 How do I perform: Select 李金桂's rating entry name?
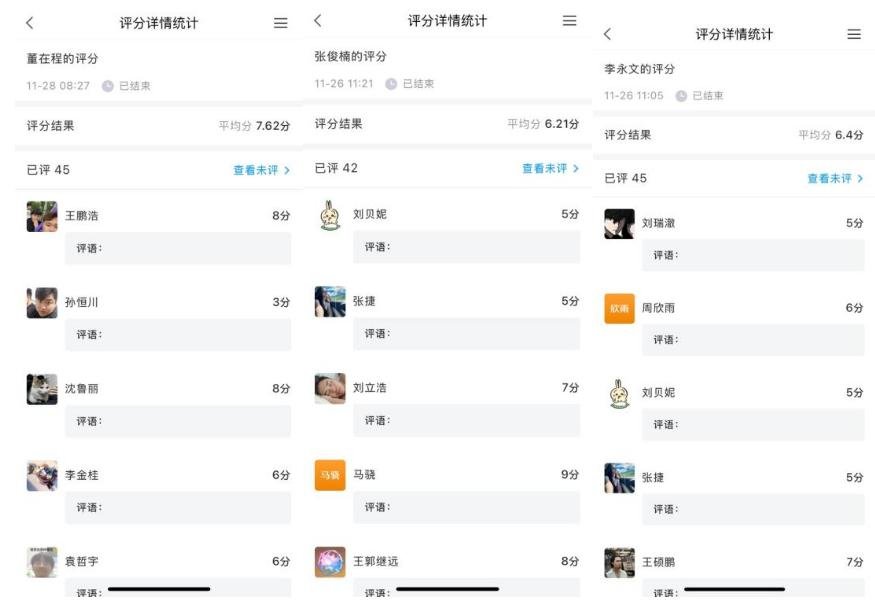(x=82, y=475)
